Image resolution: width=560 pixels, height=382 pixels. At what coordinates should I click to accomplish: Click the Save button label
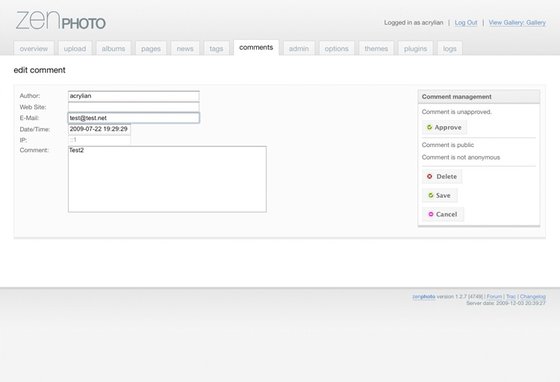443,195
